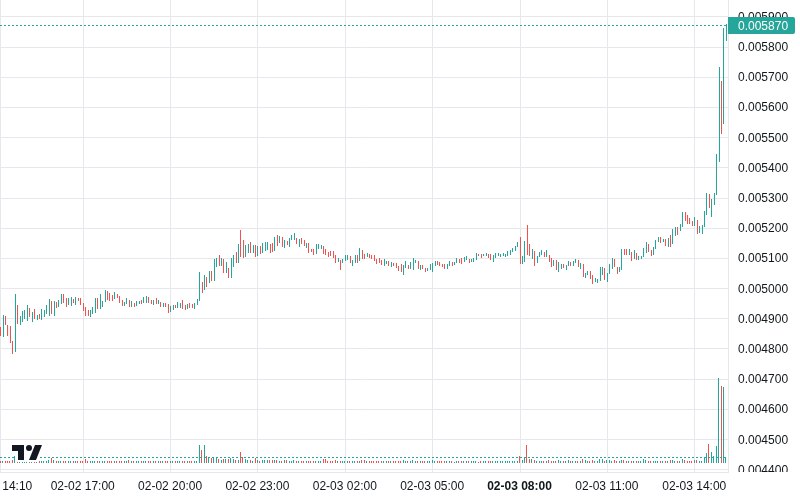
Task: Select the 02-03 05:00 time label
Action: pyautogui.click(x=432, y=486)
